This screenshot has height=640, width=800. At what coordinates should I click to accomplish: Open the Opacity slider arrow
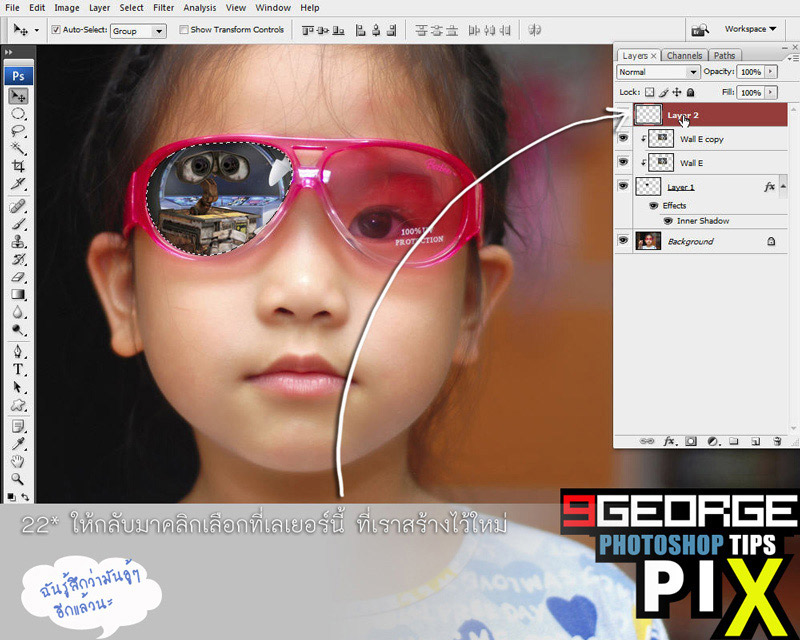(x=770, y=72)
